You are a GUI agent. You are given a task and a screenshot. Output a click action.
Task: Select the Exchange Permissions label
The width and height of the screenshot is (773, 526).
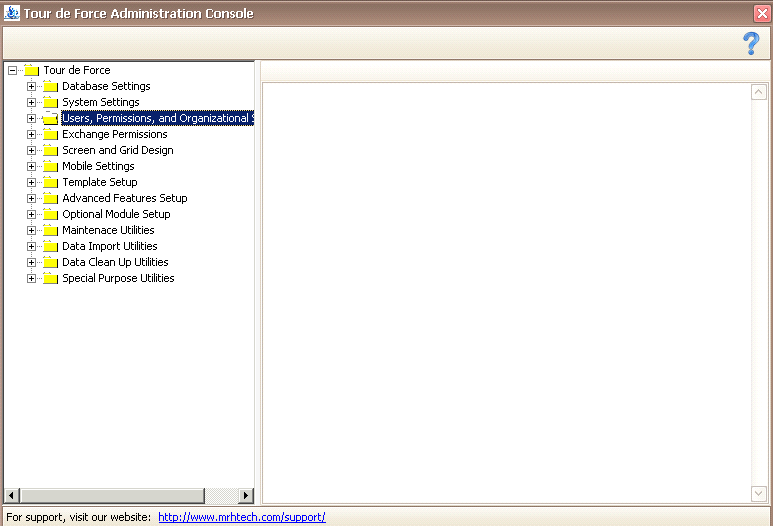point(114,134)
